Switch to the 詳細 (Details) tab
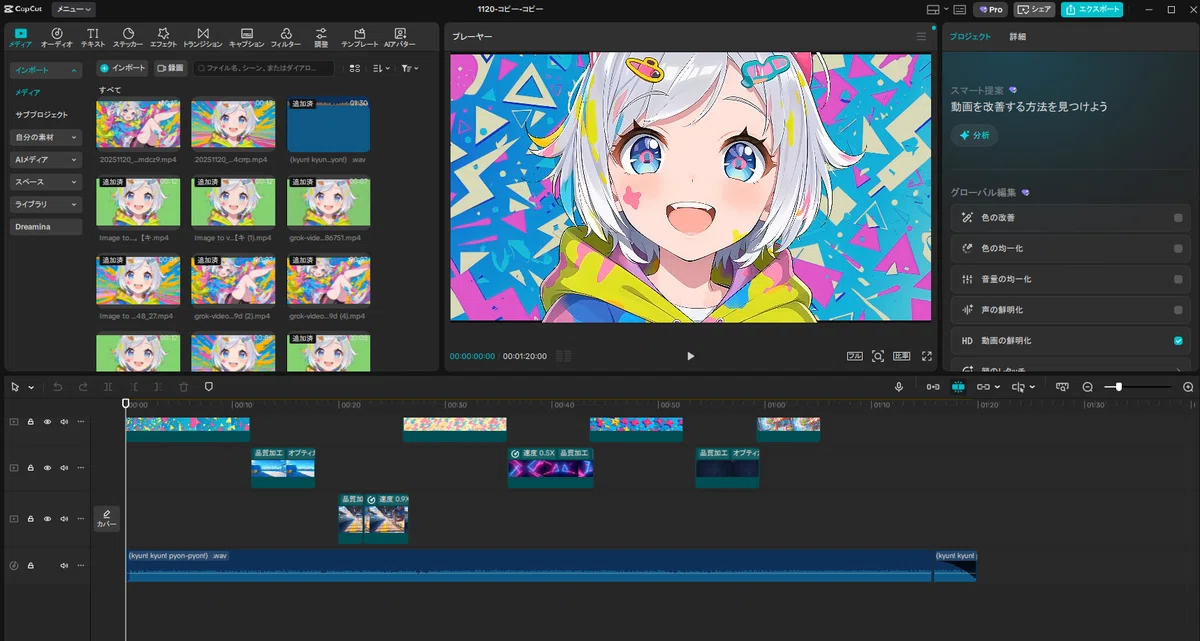Screen dimensions: 1200x641 click(1017, 36)
